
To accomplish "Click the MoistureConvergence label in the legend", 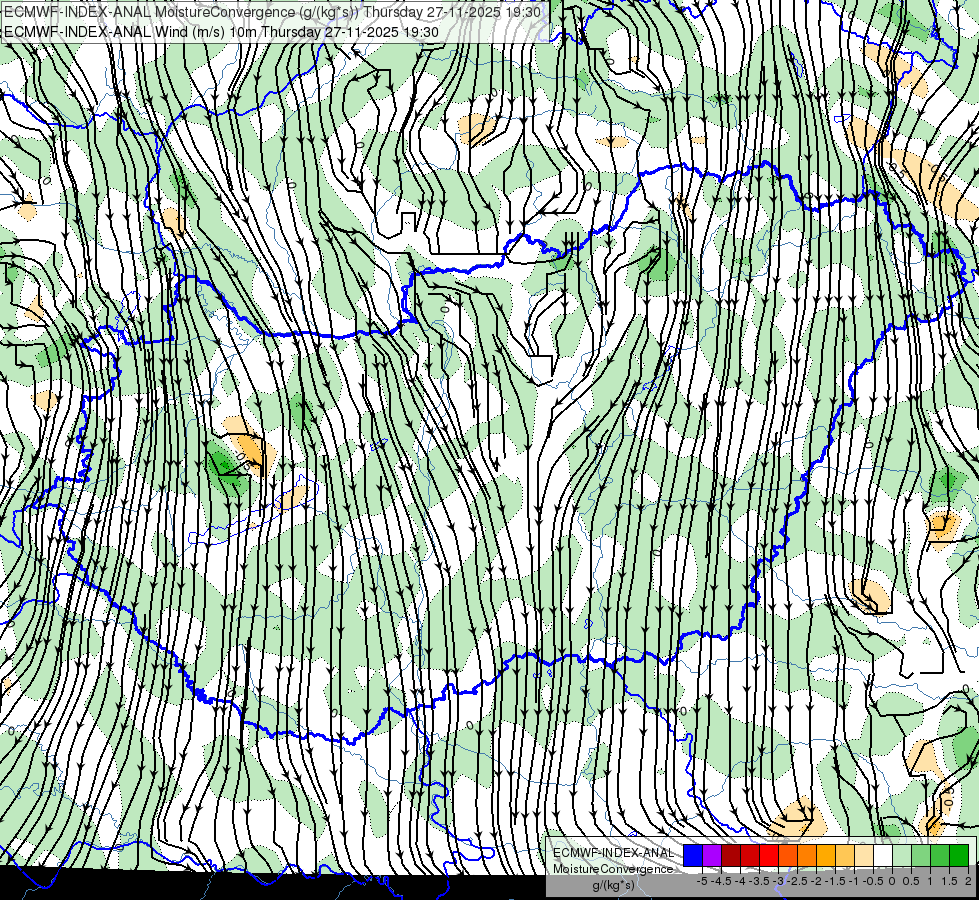I will [x=613, y=869].
